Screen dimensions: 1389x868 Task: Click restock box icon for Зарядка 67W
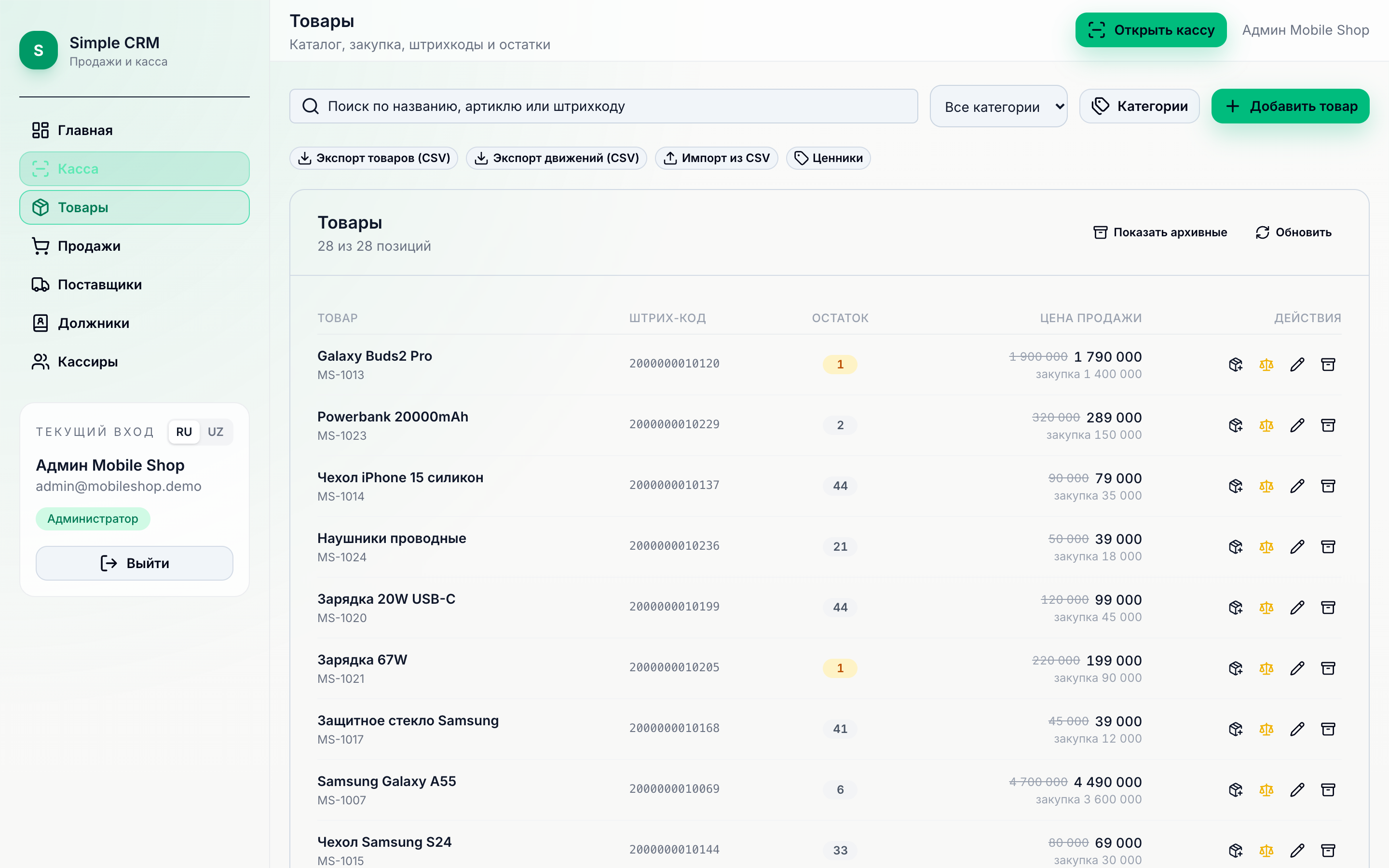tap(1235, 668)
